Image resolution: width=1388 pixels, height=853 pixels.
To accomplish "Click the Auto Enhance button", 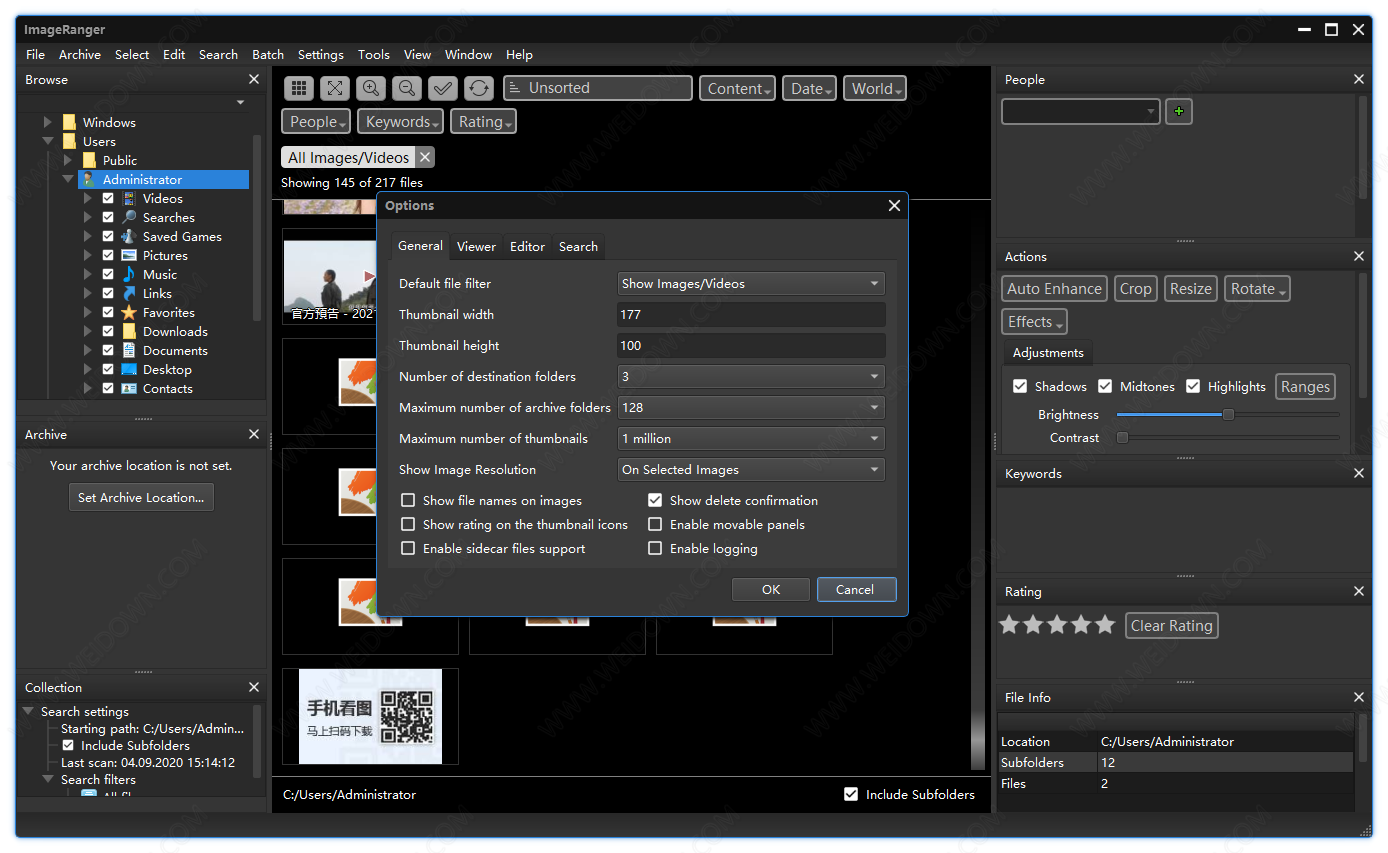I will click(1054, 289).
